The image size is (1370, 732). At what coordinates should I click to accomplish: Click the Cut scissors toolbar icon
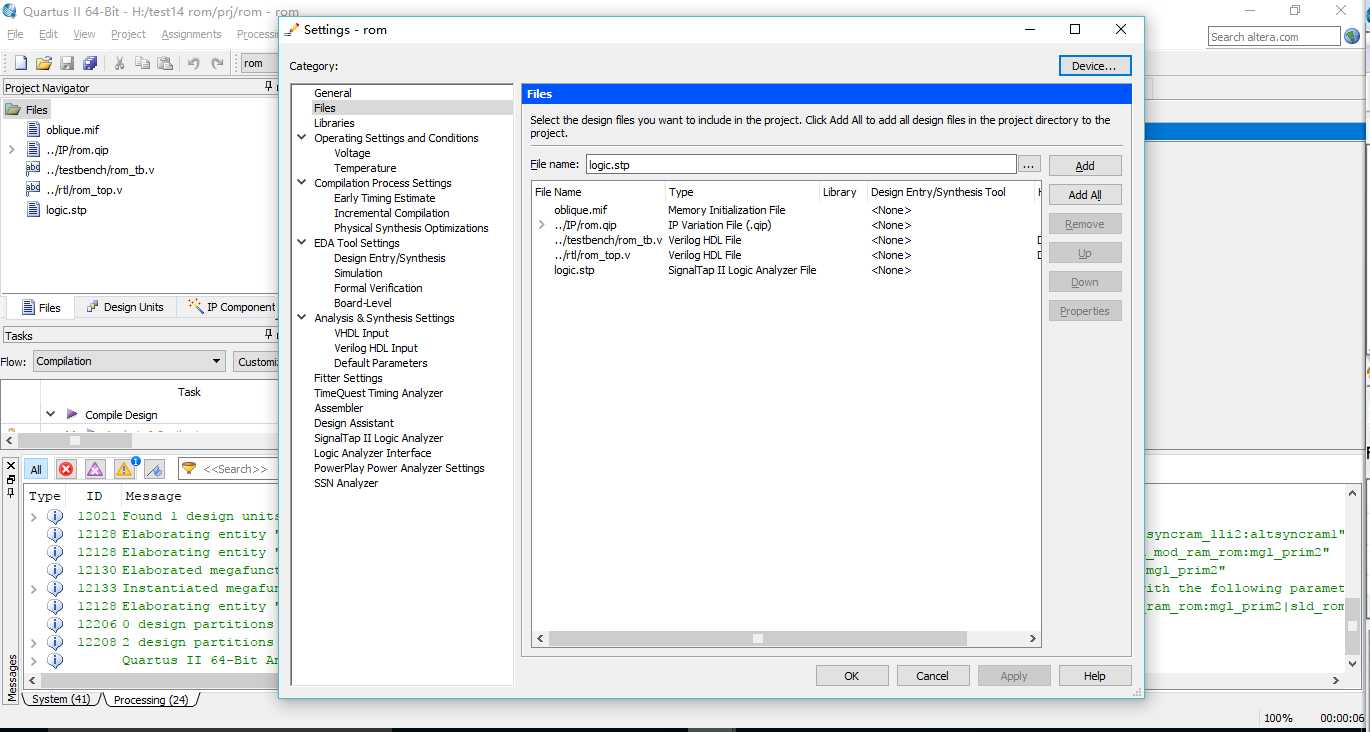tap(119, 63)
